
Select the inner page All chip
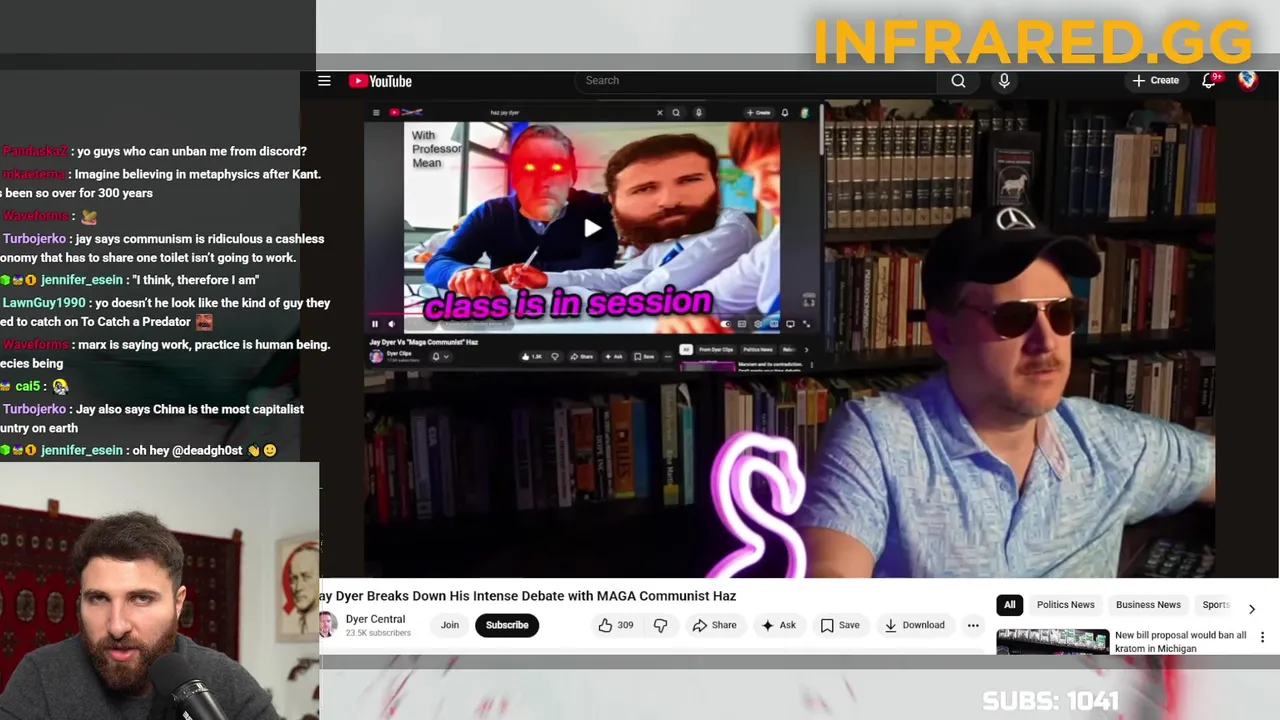click(x=686, y=350)
